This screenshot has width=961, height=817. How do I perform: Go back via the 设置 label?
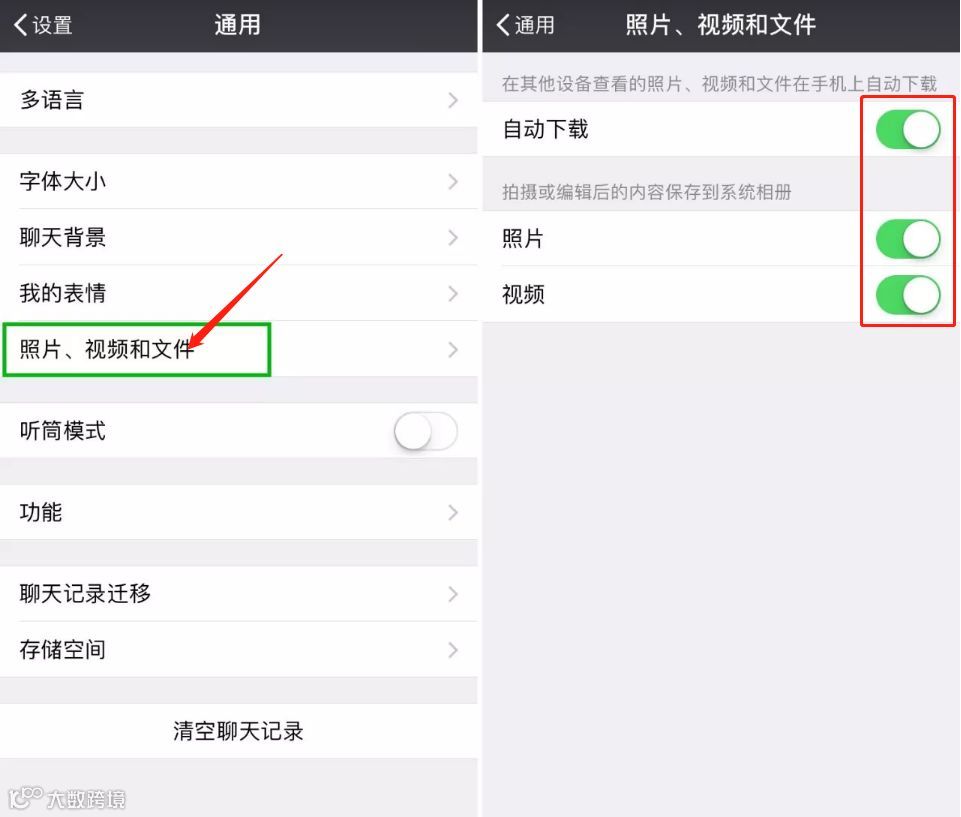coord(52,25)
